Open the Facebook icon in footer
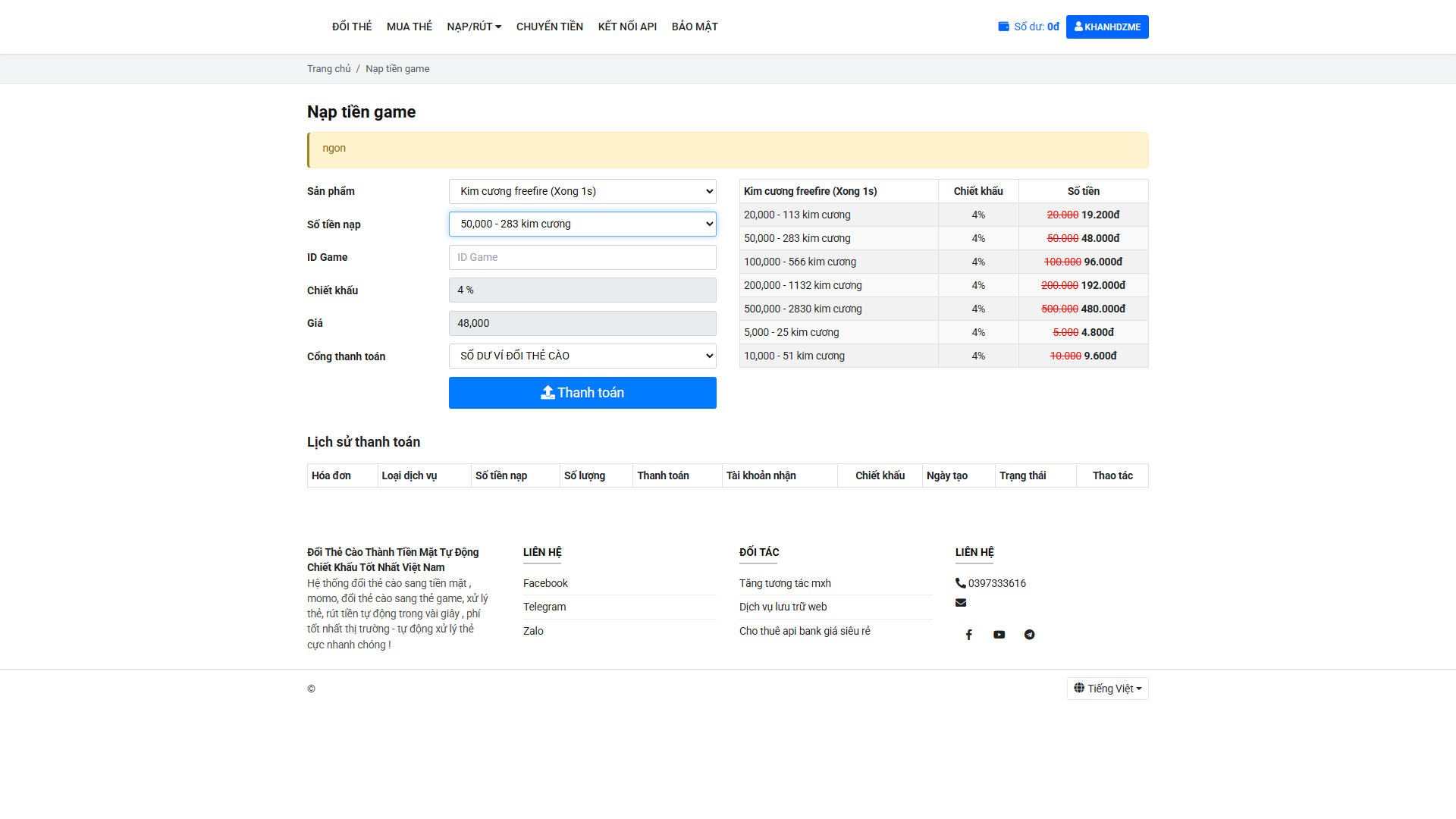Viewport: 1456px width, 819px height. click(968, 635)
